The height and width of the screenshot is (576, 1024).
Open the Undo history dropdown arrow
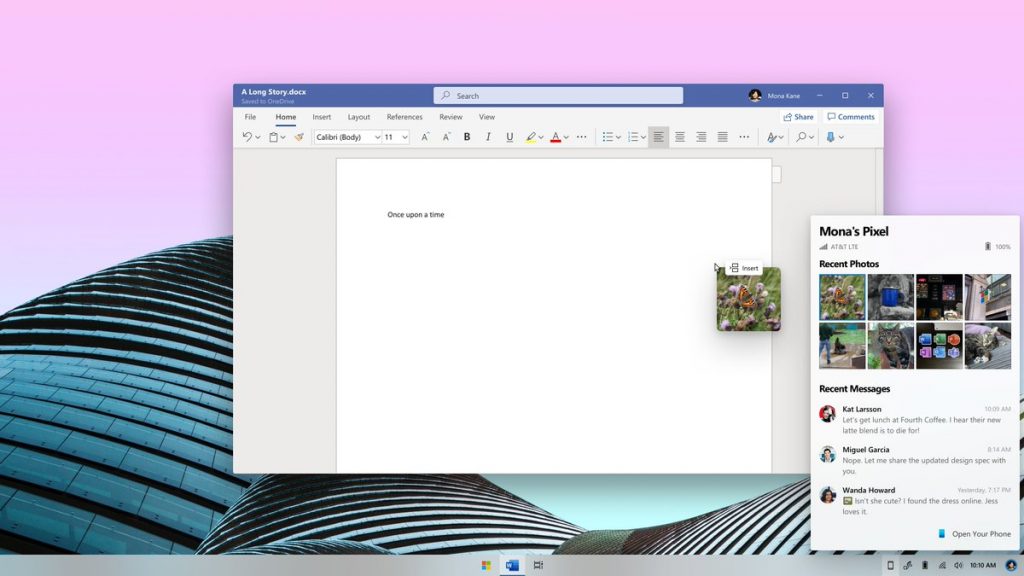point(258,137)
